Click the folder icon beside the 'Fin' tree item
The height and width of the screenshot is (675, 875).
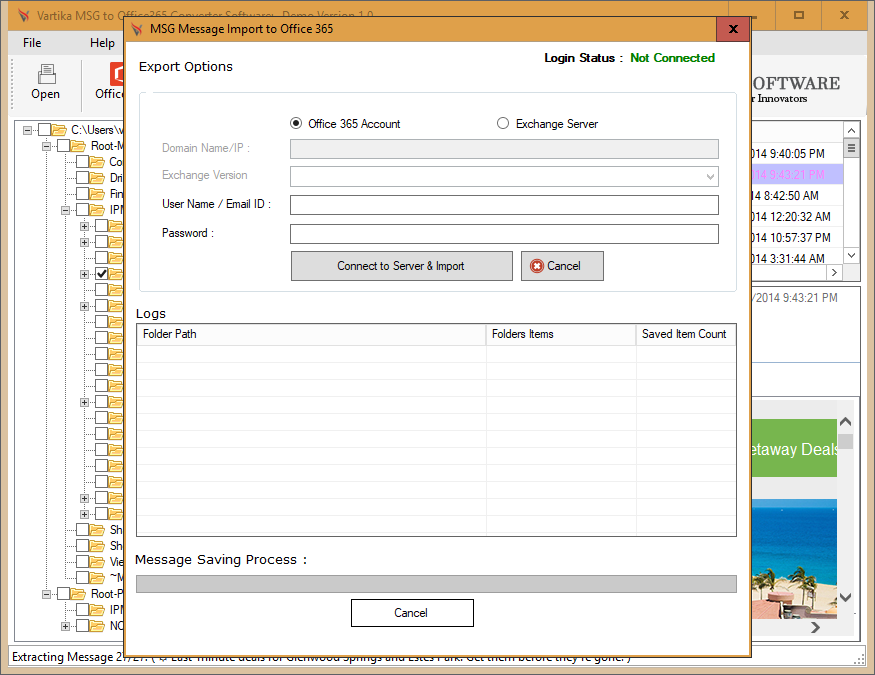click(97, 194)
